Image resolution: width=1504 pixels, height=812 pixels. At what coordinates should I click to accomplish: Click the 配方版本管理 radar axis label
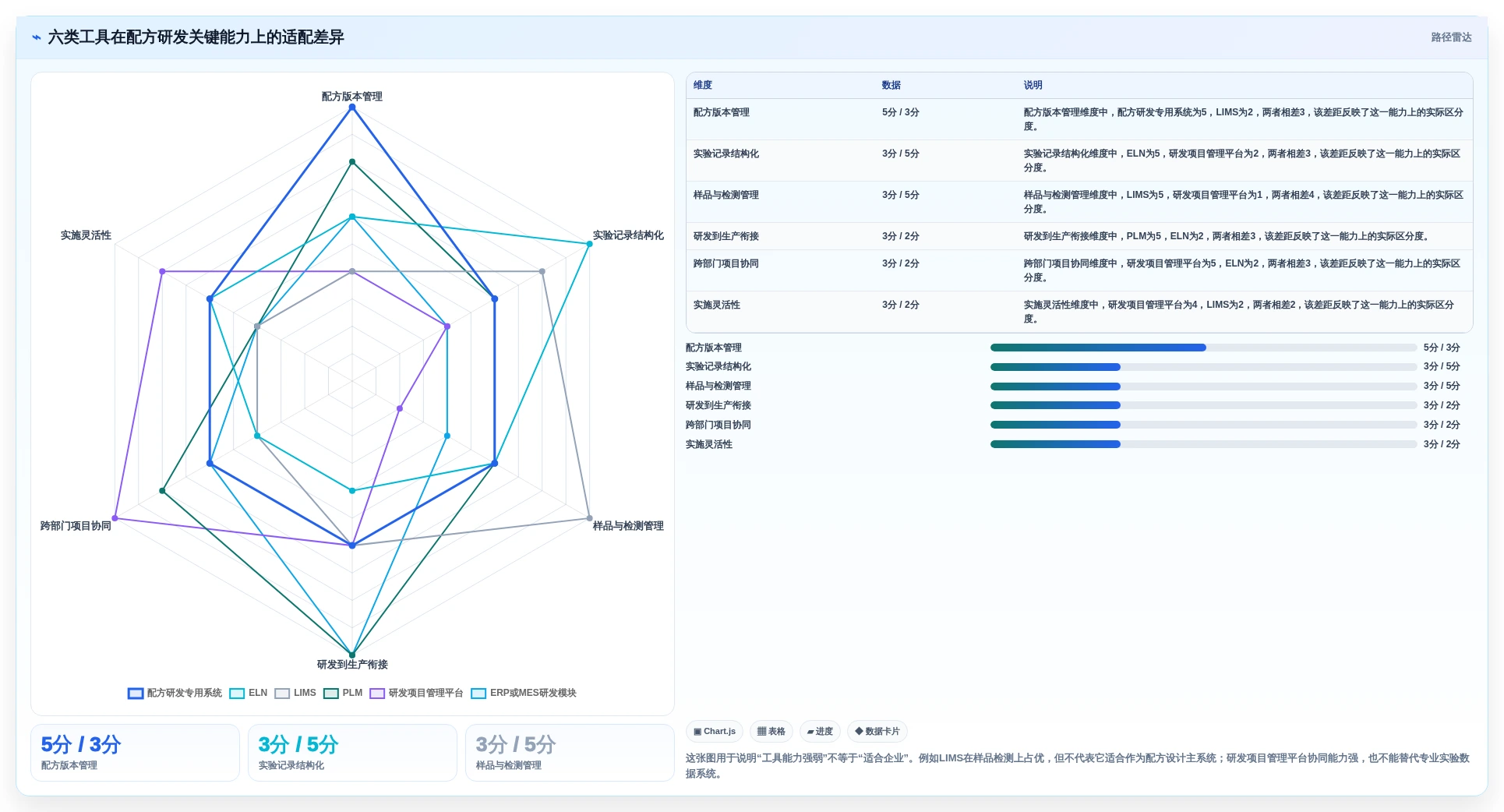352,97
